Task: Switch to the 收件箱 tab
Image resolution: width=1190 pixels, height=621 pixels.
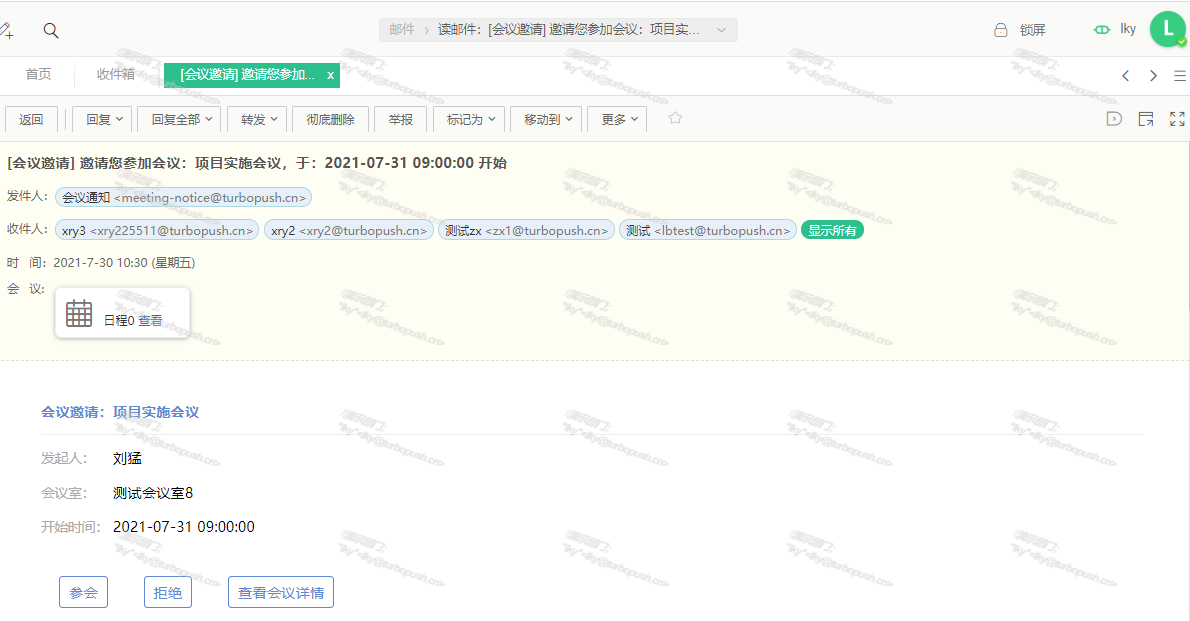Action: (116, 75)
